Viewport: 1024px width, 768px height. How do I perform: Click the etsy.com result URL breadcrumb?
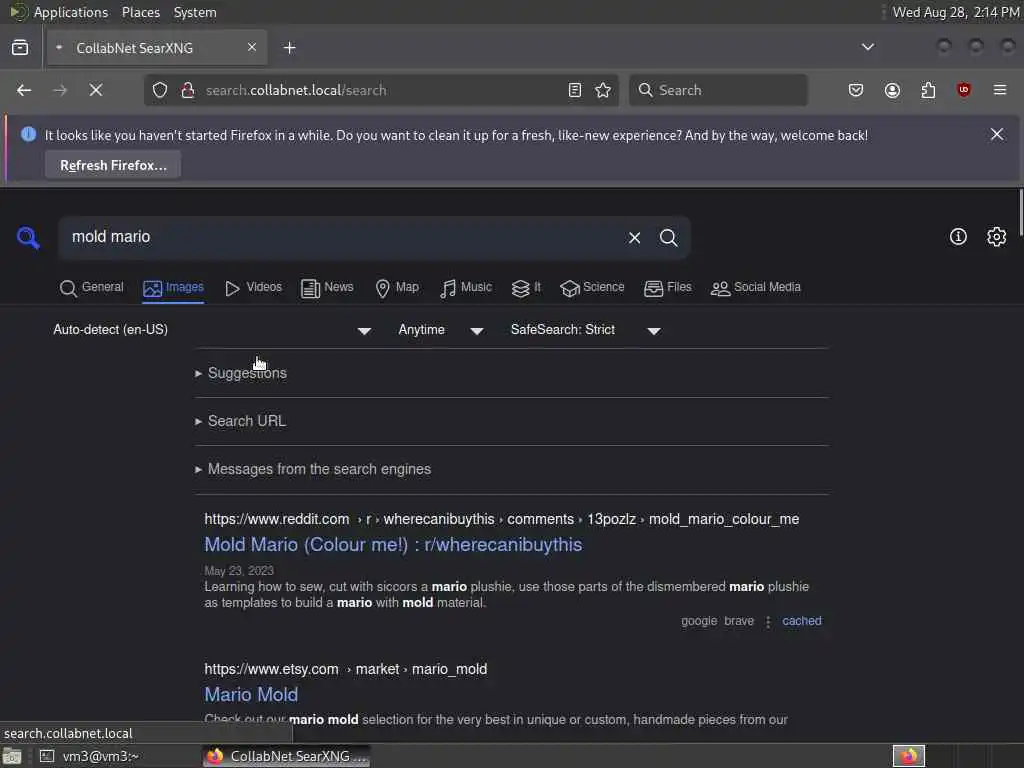click(345, 669)
